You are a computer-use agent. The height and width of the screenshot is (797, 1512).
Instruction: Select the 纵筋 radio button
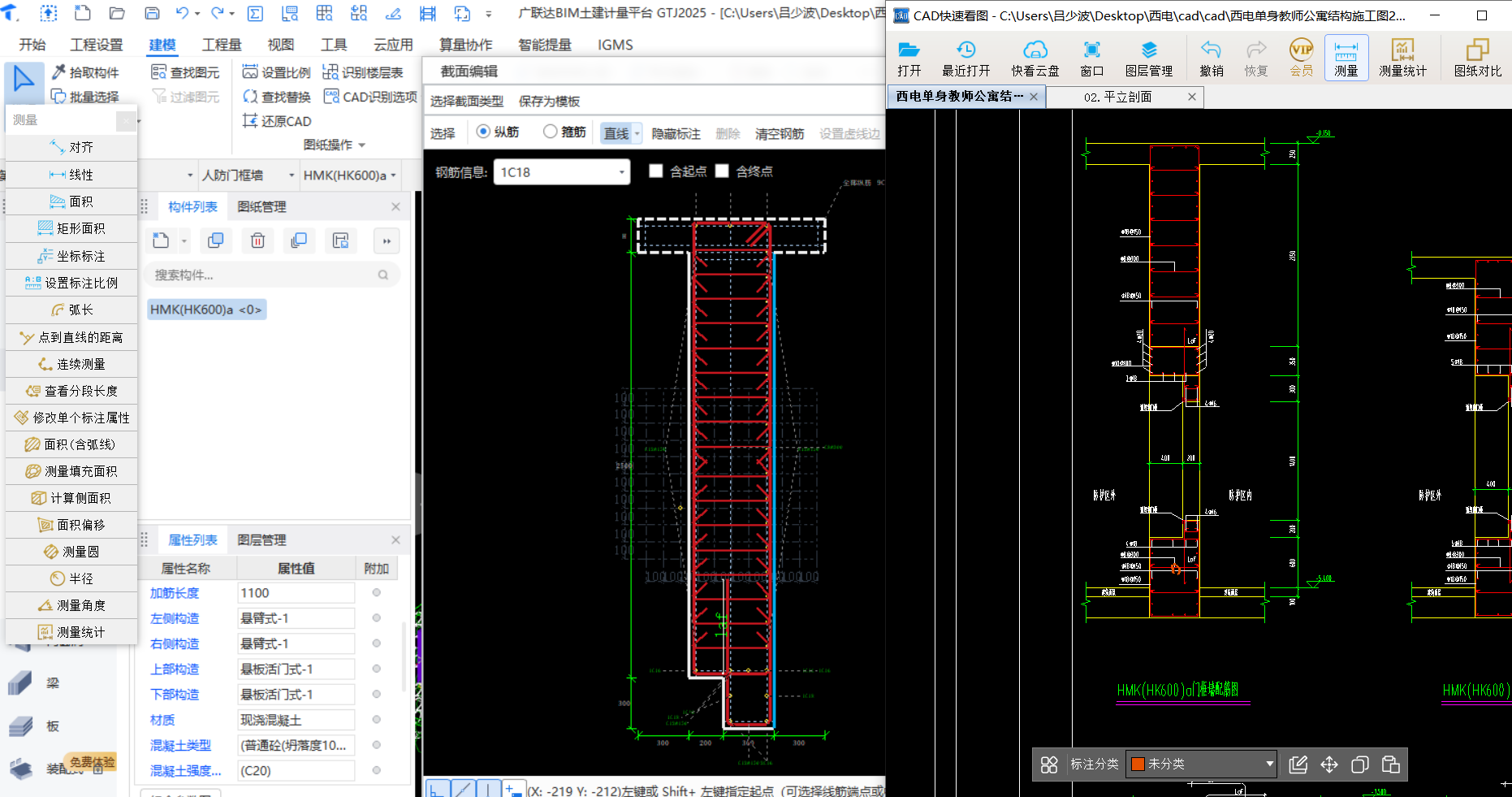(x=483, y=132)
